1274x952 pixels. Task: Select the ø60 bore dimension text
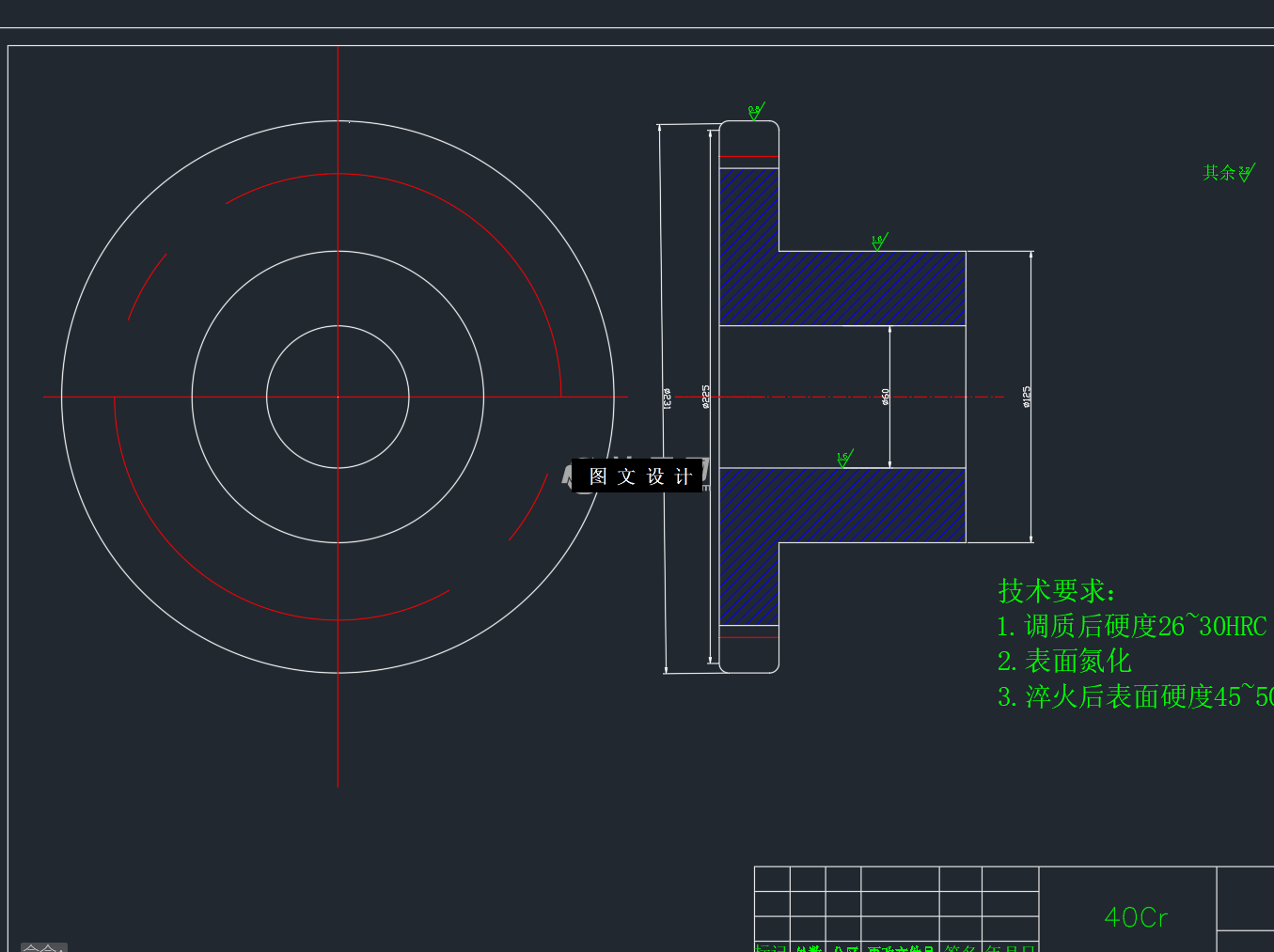click(886, 397)
